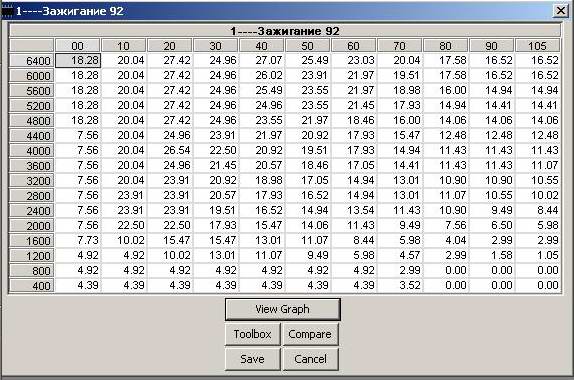Select column header 00
This screenshot has width=574, height=380.
click(77, 46)
